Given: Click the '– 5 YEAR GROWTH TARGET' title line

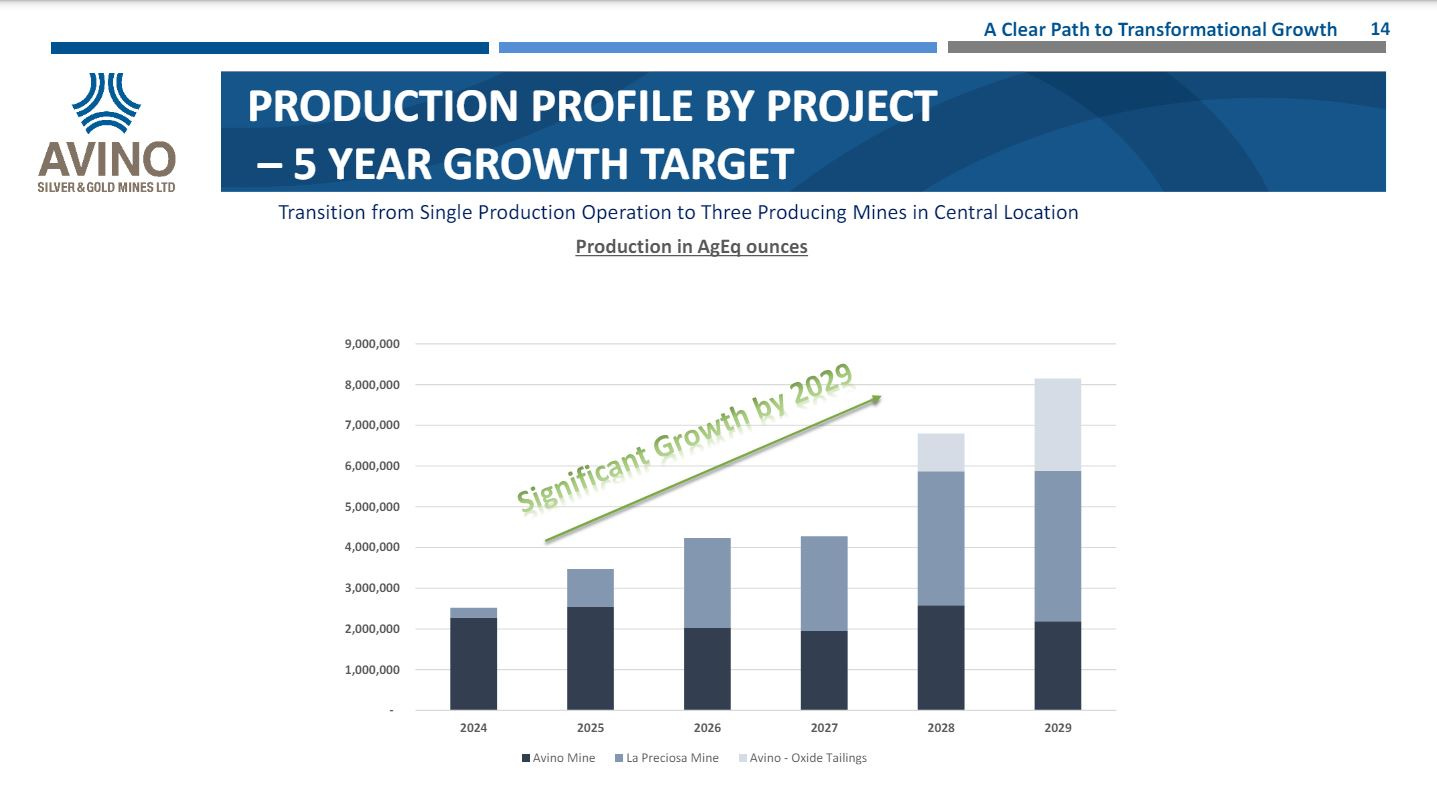Looking at the screenshot, I should click(525, 165).
